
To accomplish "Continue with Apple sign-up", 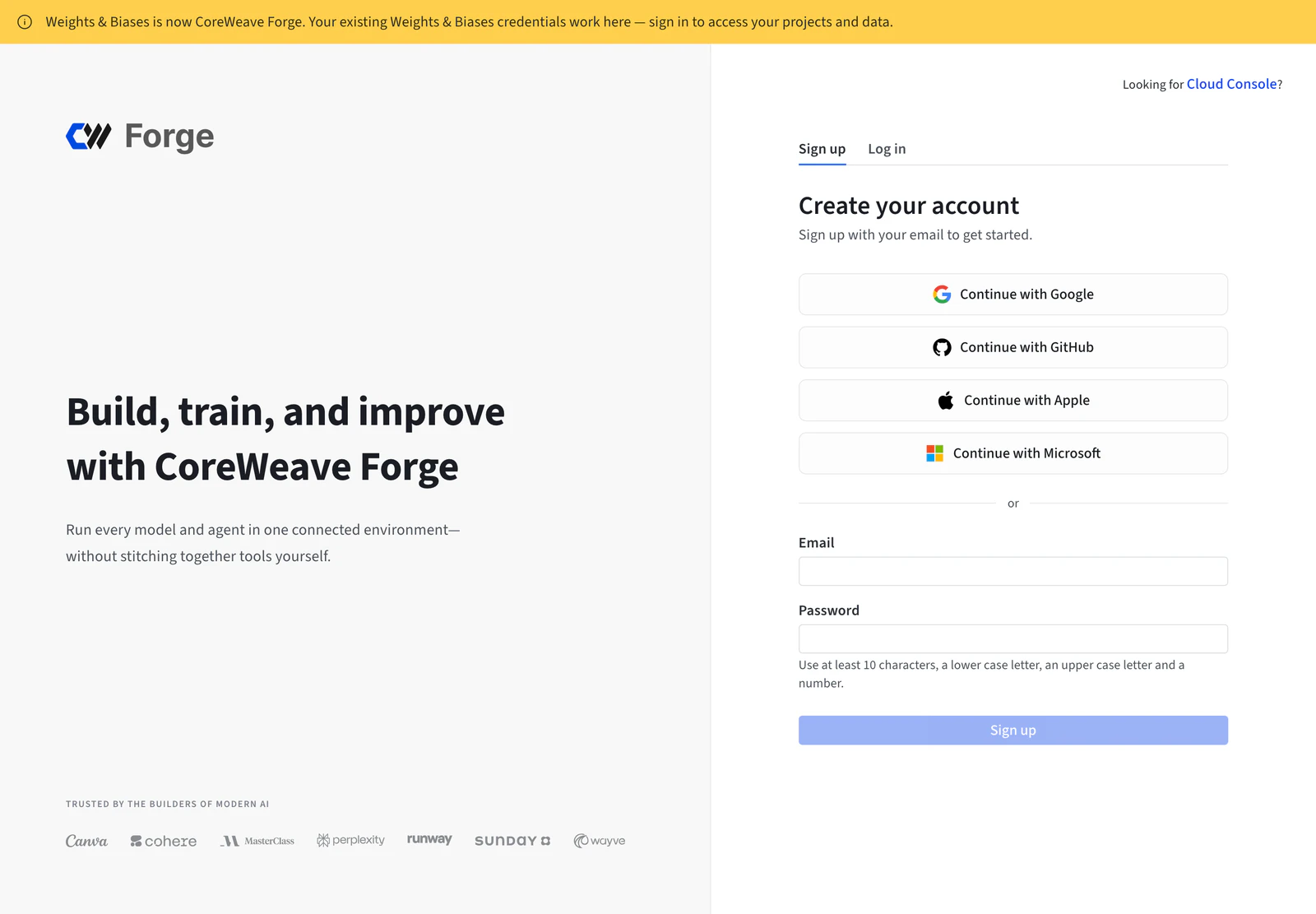I will (1013, 401).
